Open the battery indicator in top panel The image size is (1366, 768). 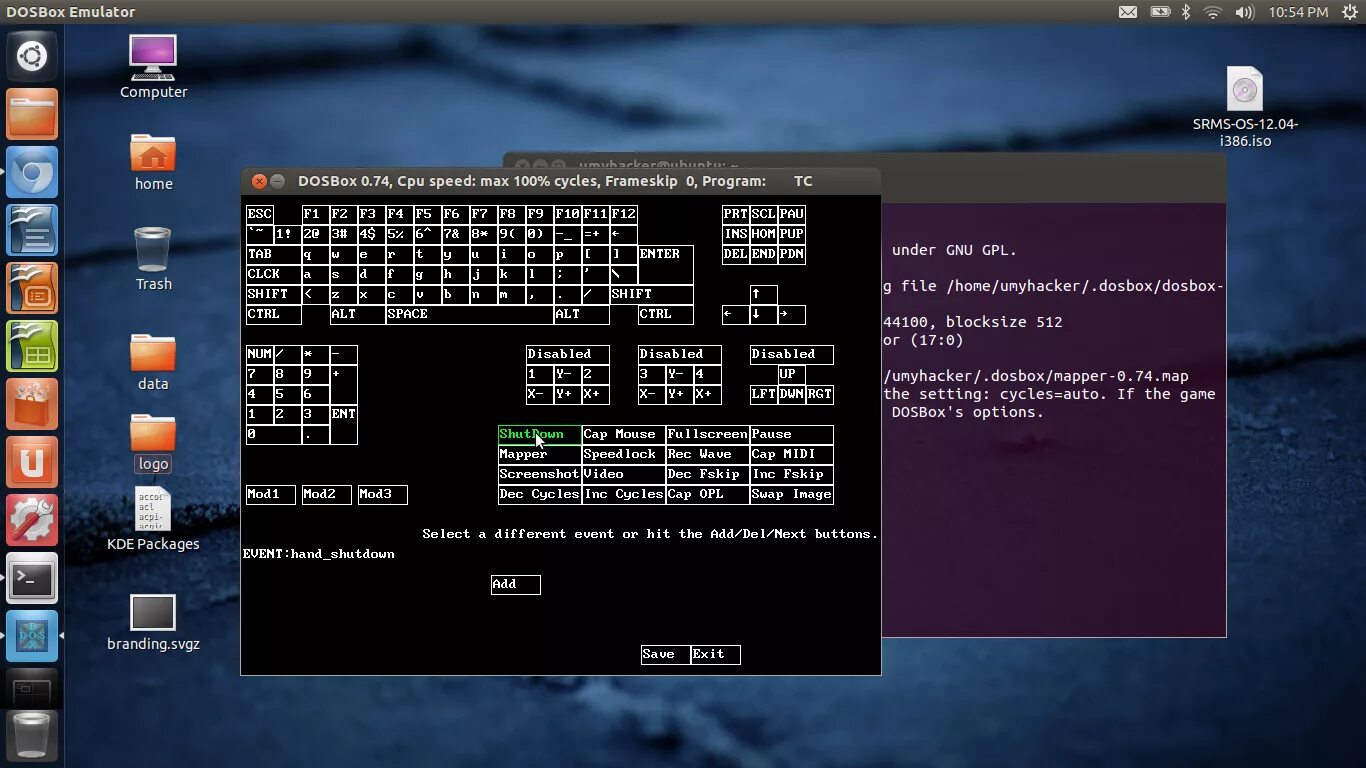1160,12
